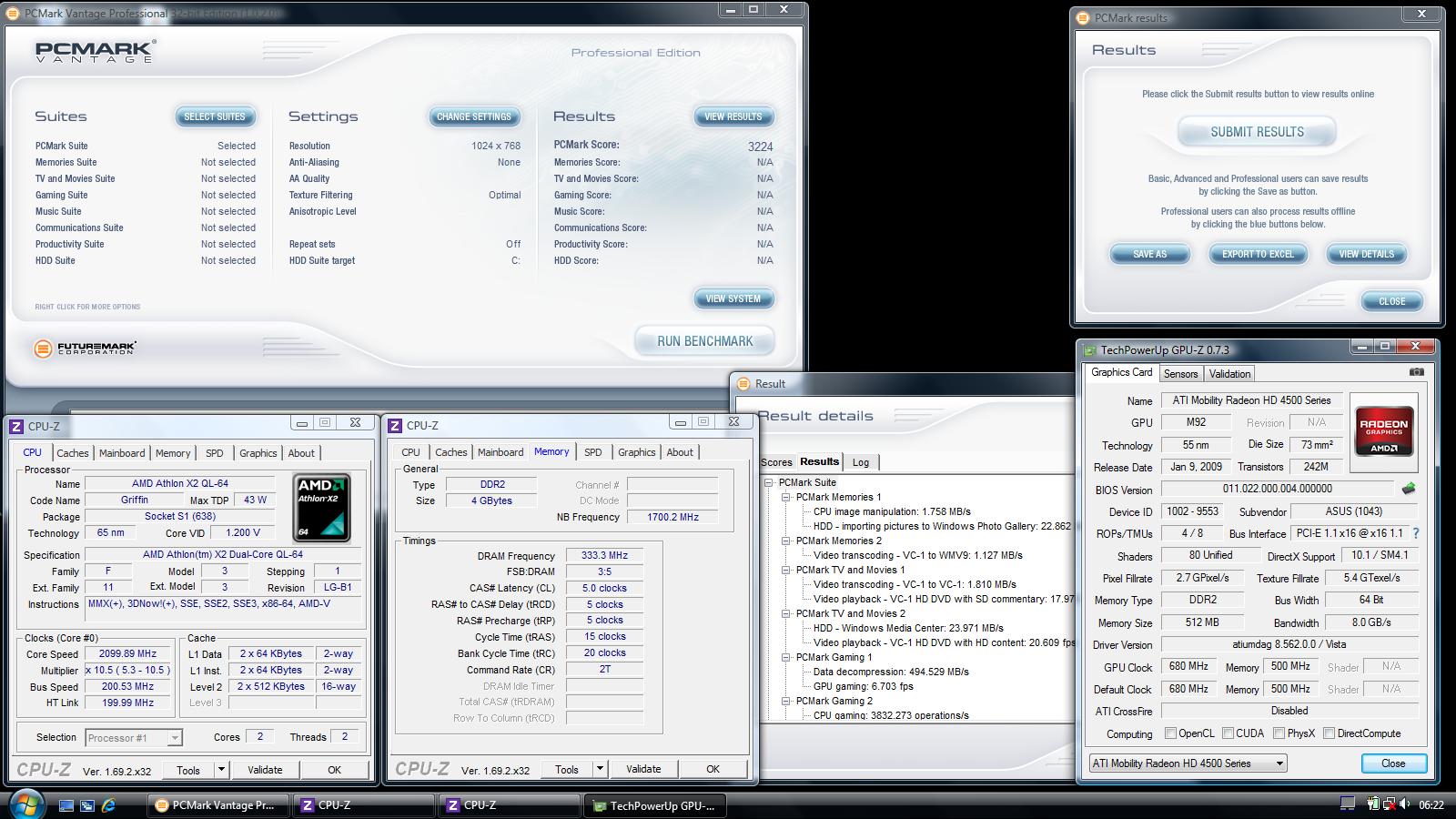Toggle the PhysX checkbox
Viewport: 1456px width, 819px height.
pyautogui.click(x=1279, y=733)
